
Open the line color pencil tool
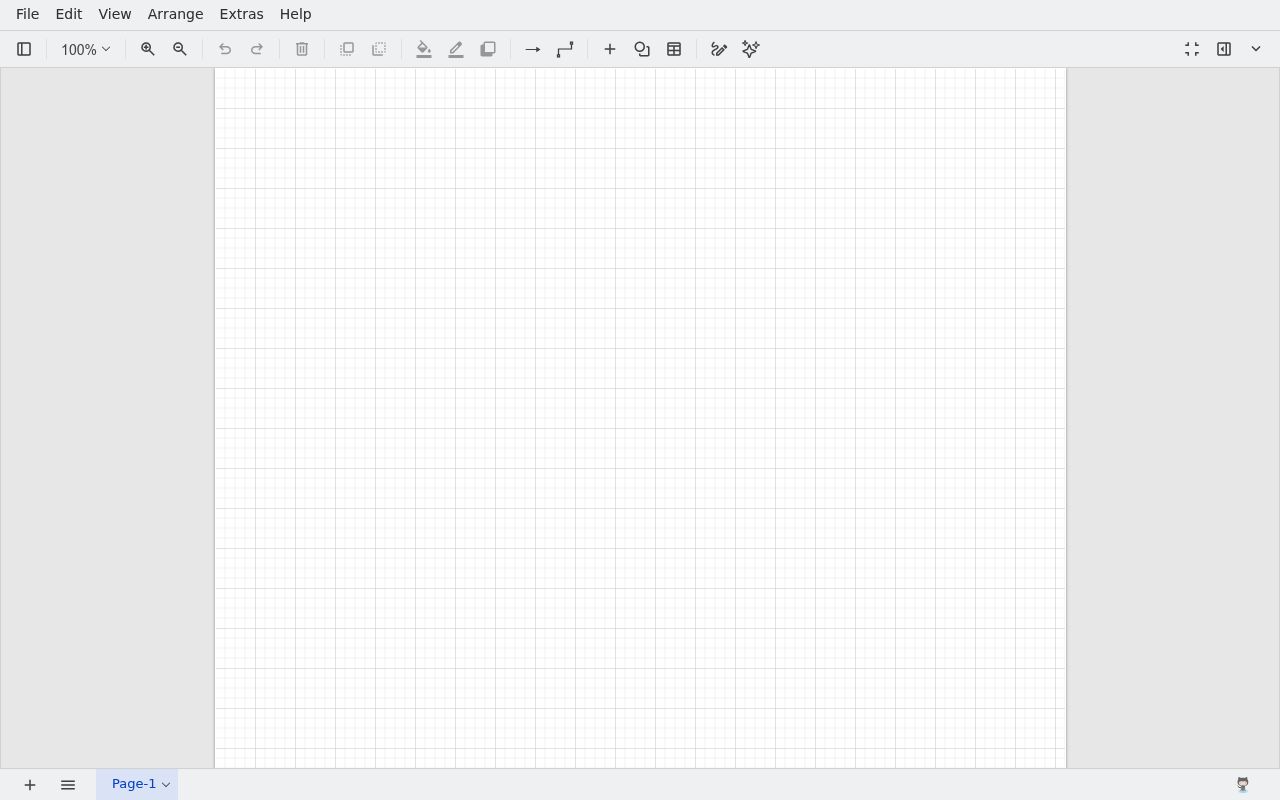(x=456, y=49)
